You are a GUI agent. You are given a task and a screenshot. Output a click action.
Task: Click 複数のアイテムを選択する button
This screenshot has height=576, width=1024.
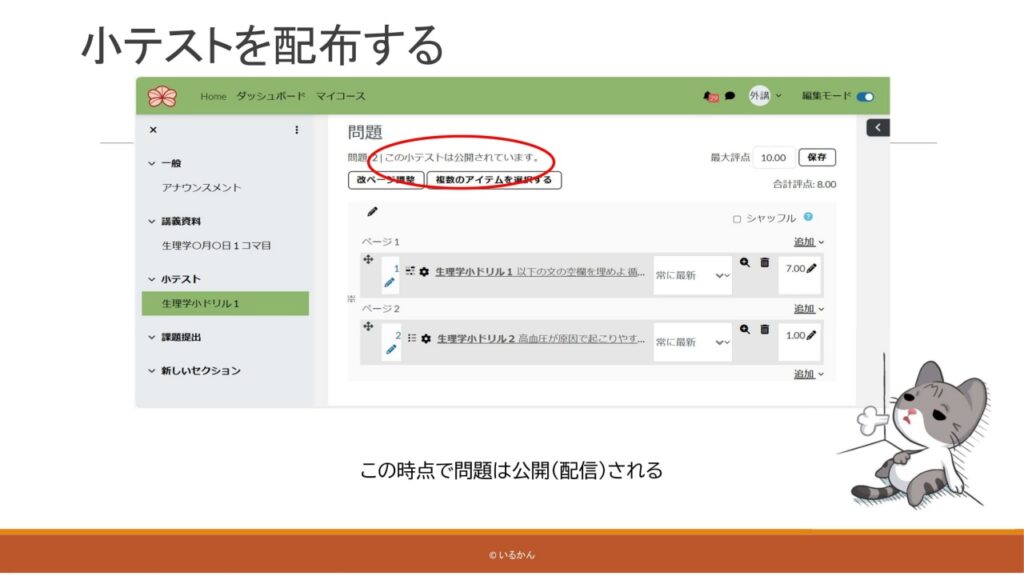494,180
